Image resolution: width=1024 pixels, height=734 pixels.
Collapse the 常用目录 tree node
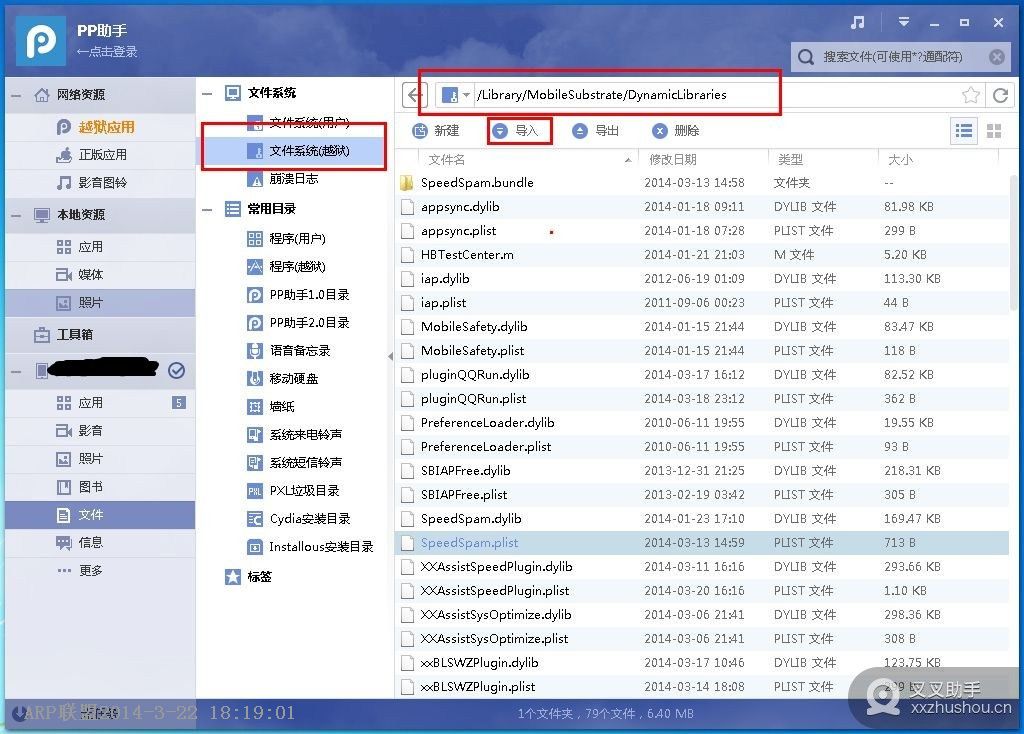207,210
